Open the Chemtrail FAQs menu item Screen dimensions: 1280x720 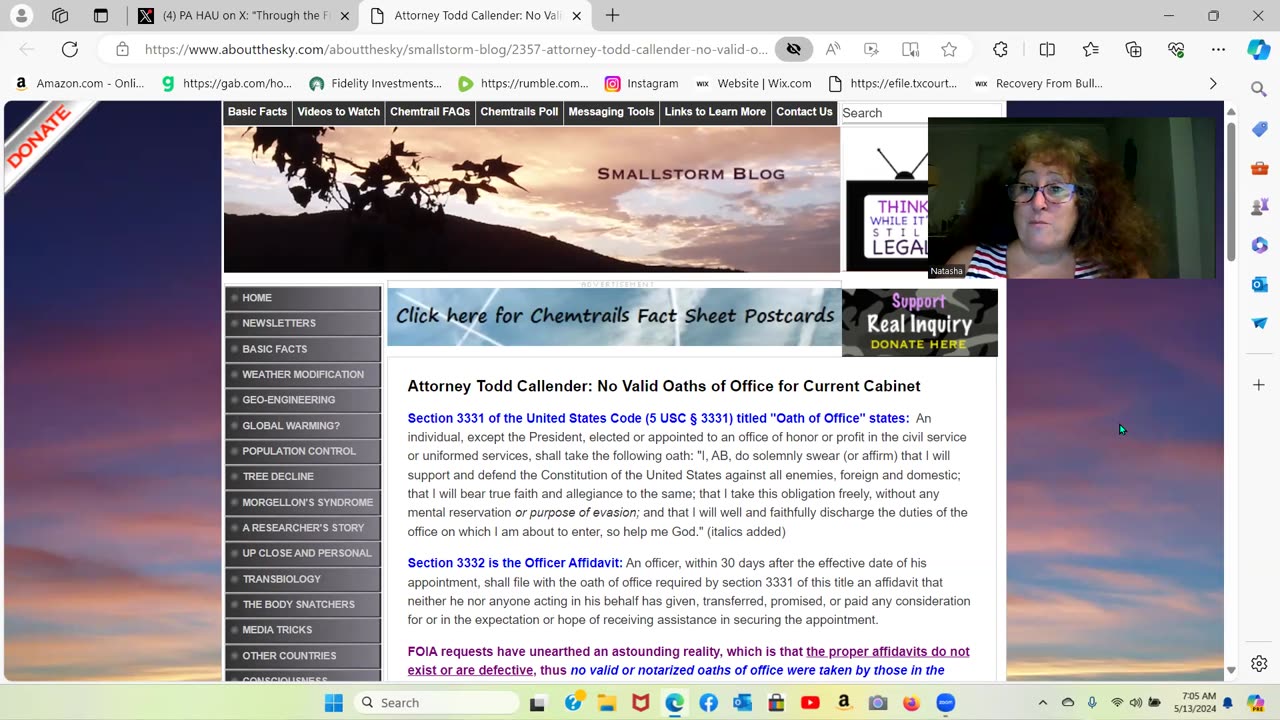point(430,112)
